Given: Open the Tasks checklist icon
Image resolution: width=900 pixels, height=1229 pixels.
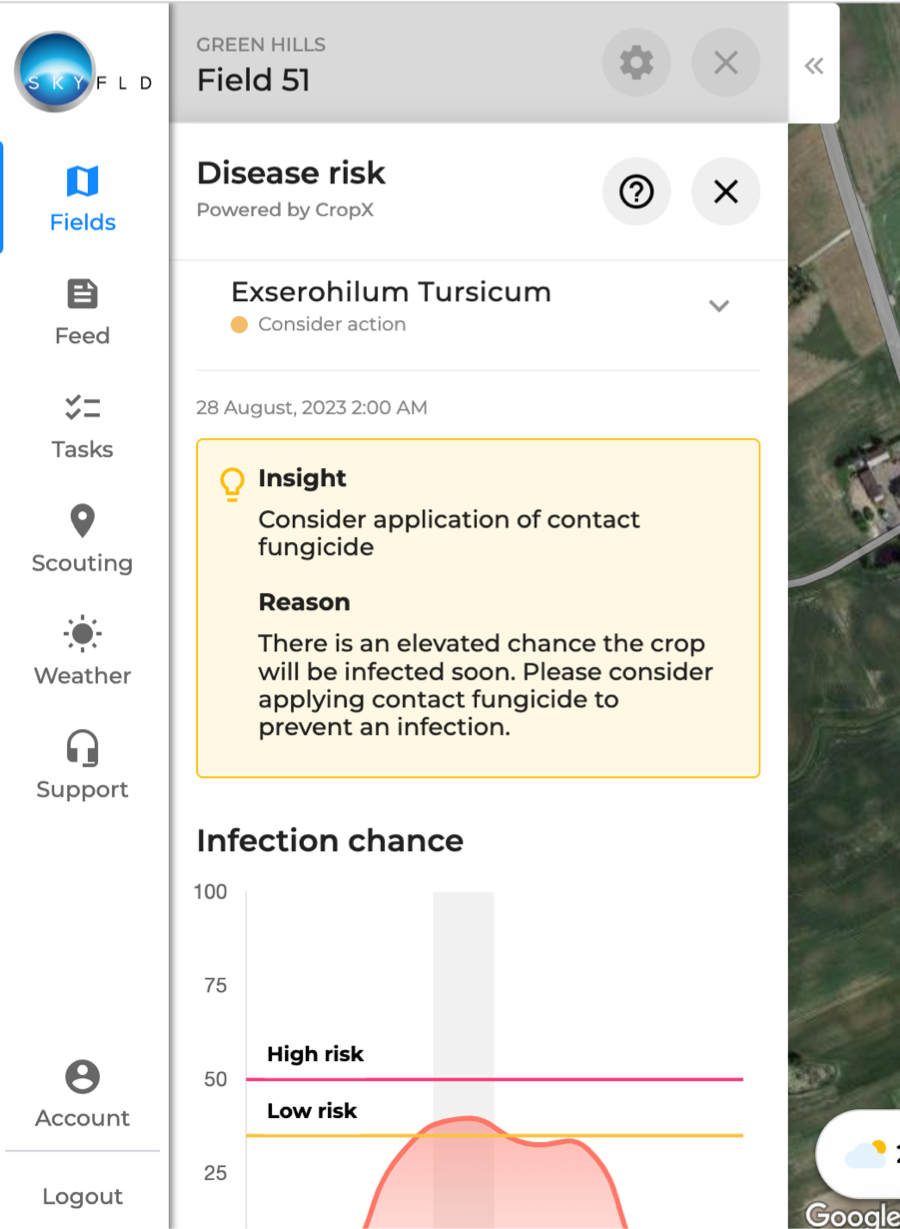Looking at the screenshot, I should pos(82,407).
